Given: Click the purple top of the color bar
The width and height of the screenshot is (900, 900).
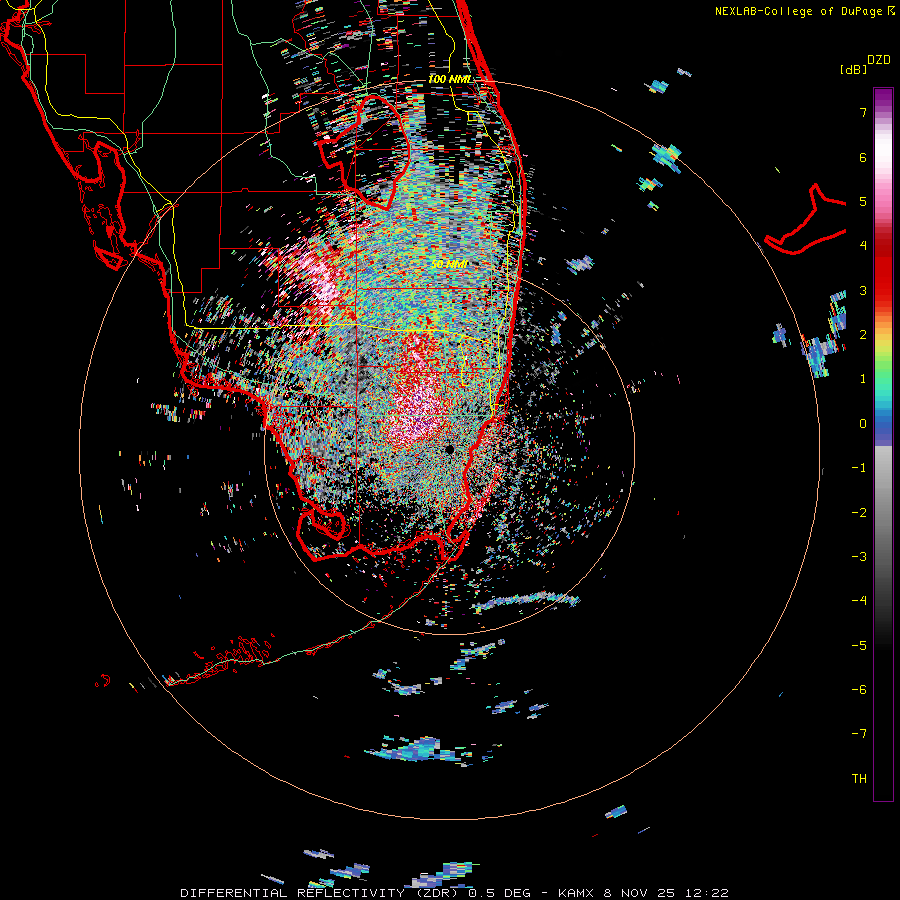Looking at the screenshot, I should 883,98.
